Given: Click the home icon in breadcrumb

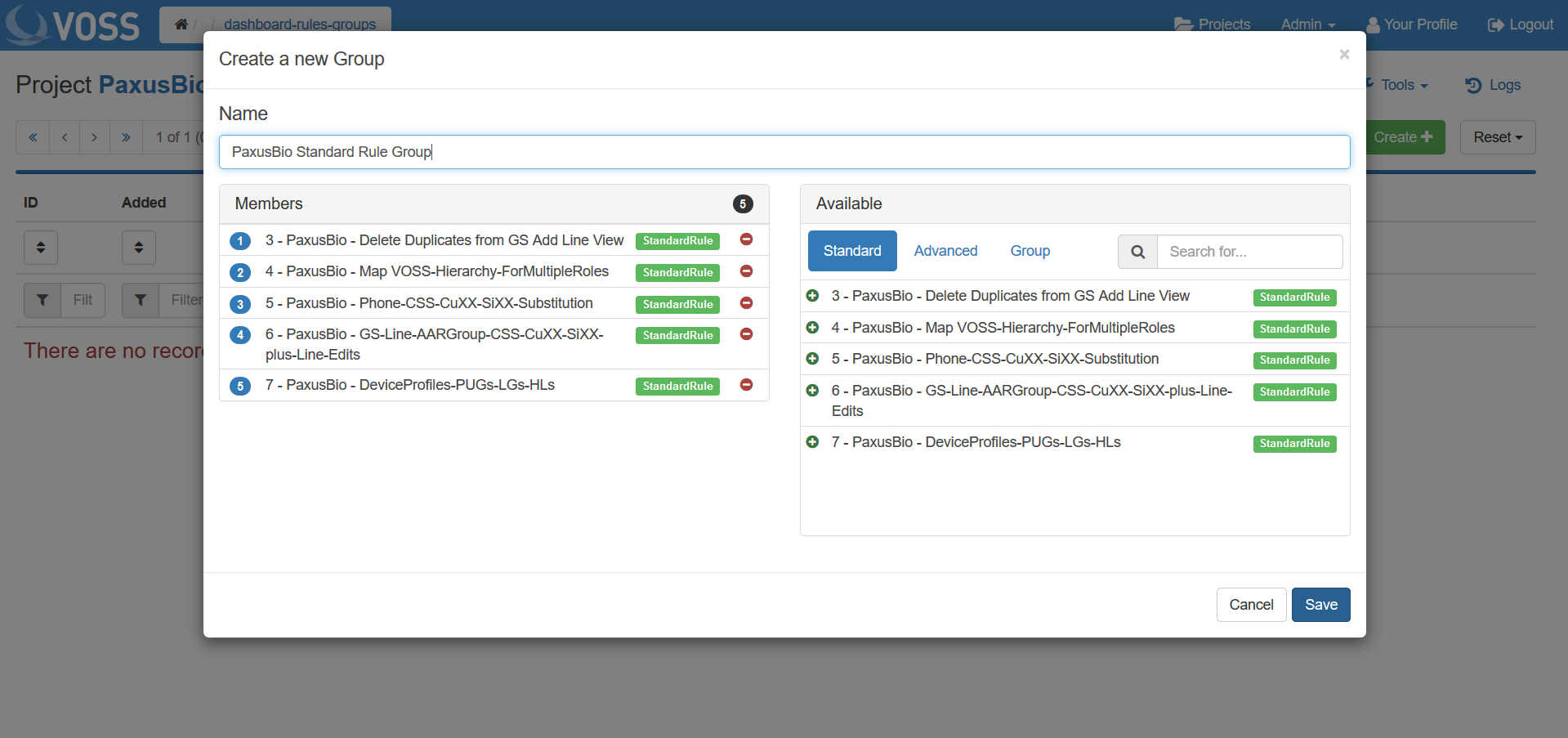Looking at the screenshot, I should tap(181, 25).
